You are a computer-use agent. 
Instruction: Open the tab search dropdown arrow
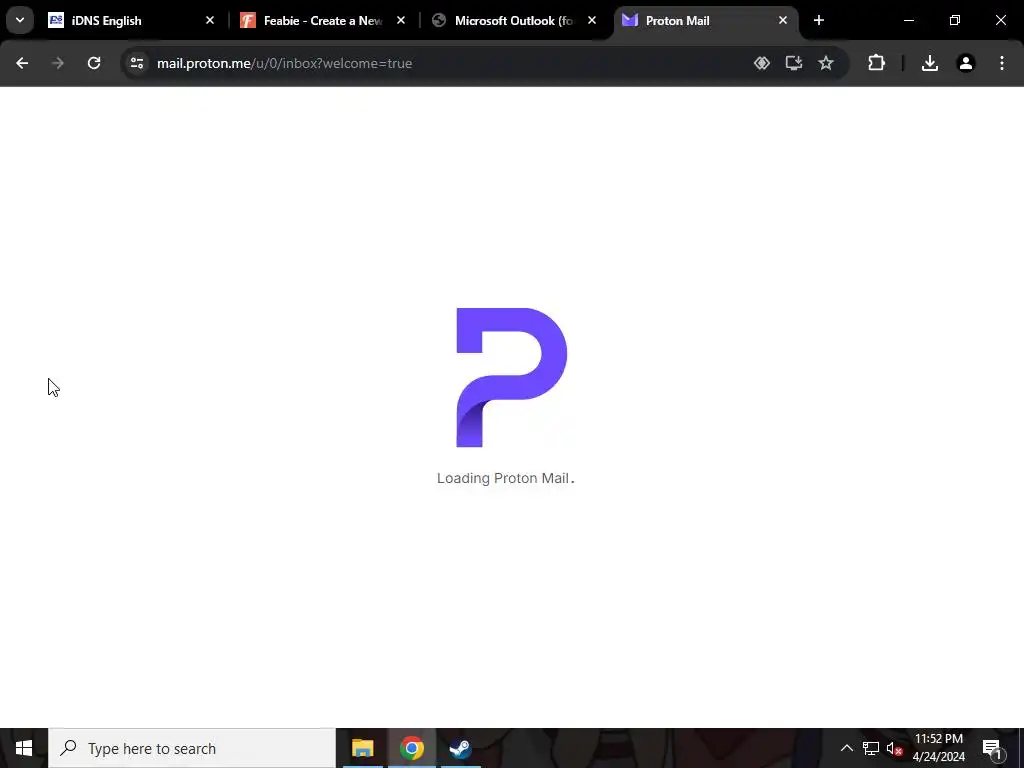(x=20, y=20)
